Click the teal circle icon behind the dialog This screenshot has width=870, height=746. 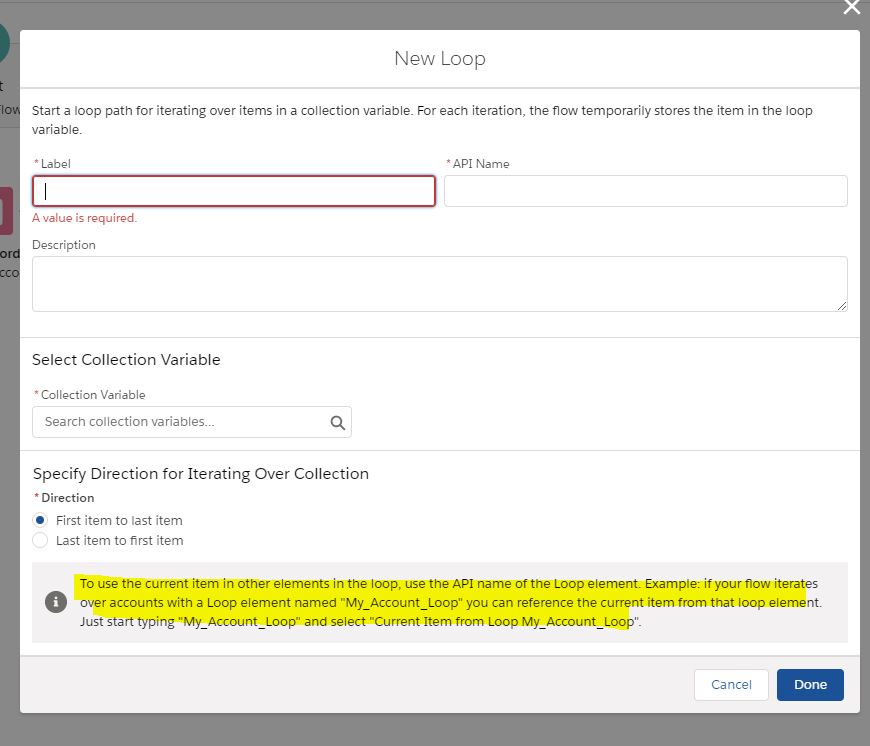click(x=5, y=44)
